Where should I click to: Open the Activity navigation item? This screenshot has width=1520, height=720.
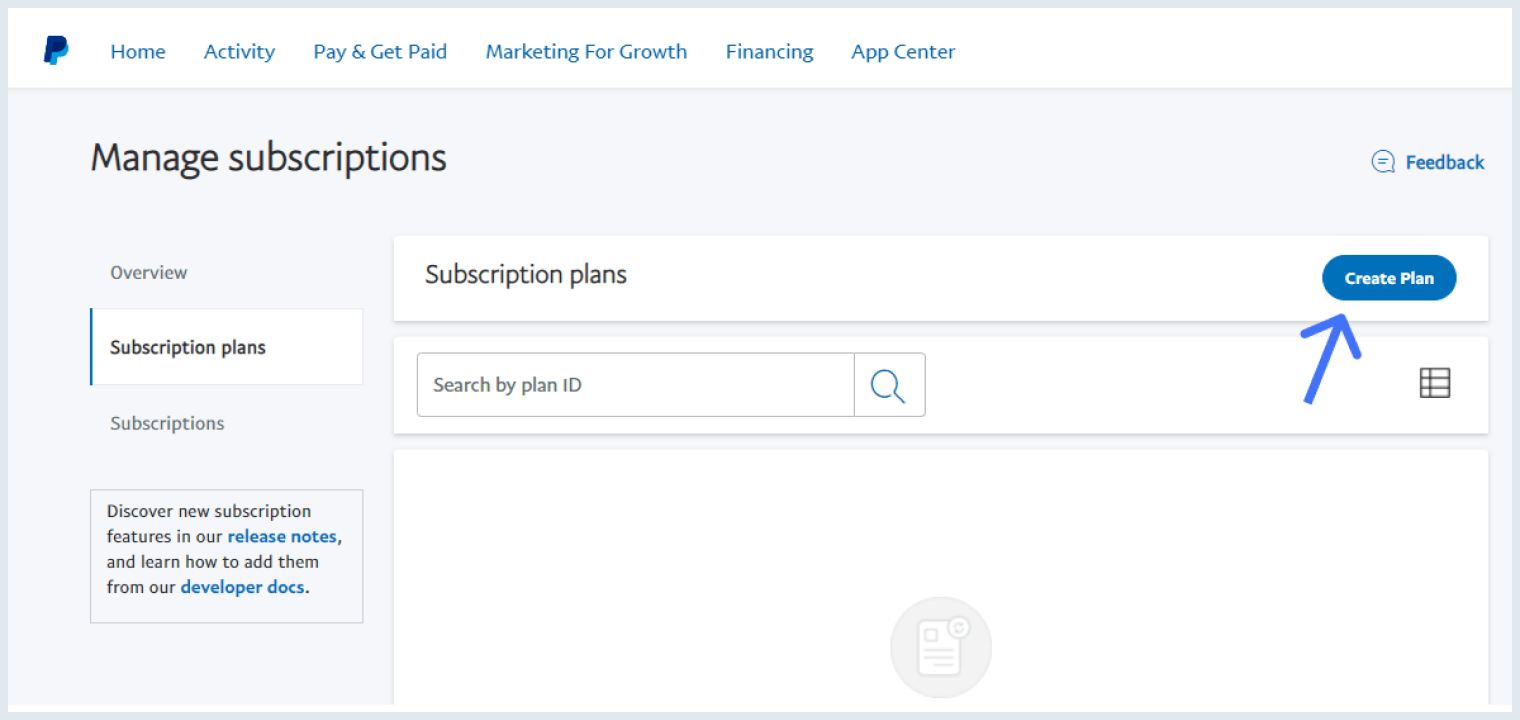click(239, 51)
